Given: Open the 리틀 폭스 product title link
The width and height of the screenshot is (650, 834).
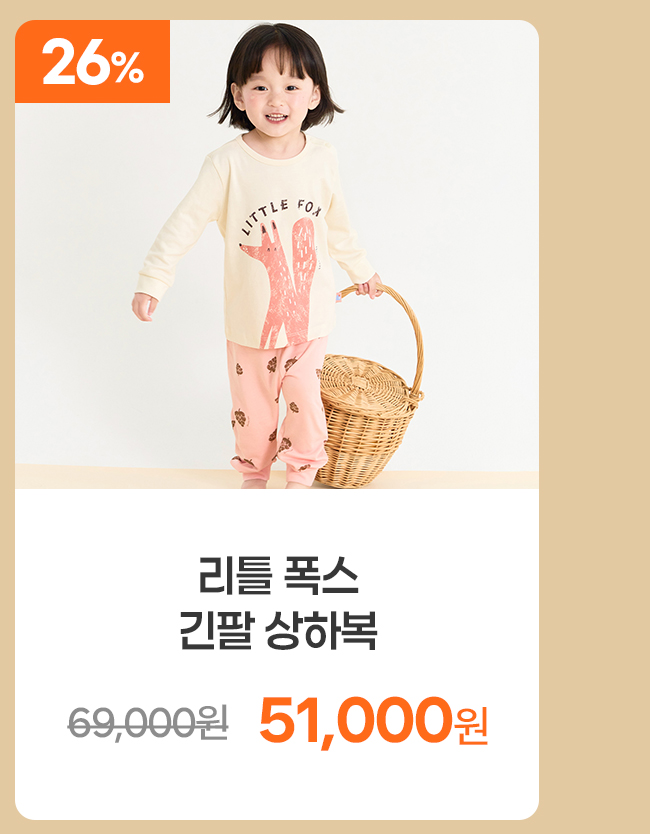Looking at the screenshot, I should click(278, 576).
